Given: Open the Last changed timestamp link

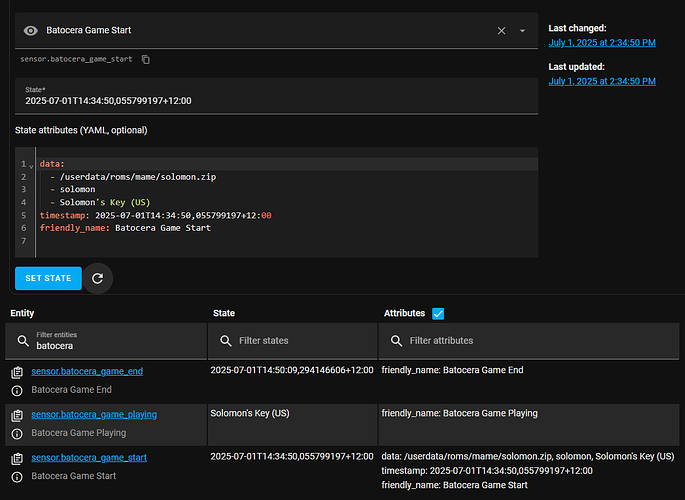Looking at the screenshot, I should pos(602,42).
